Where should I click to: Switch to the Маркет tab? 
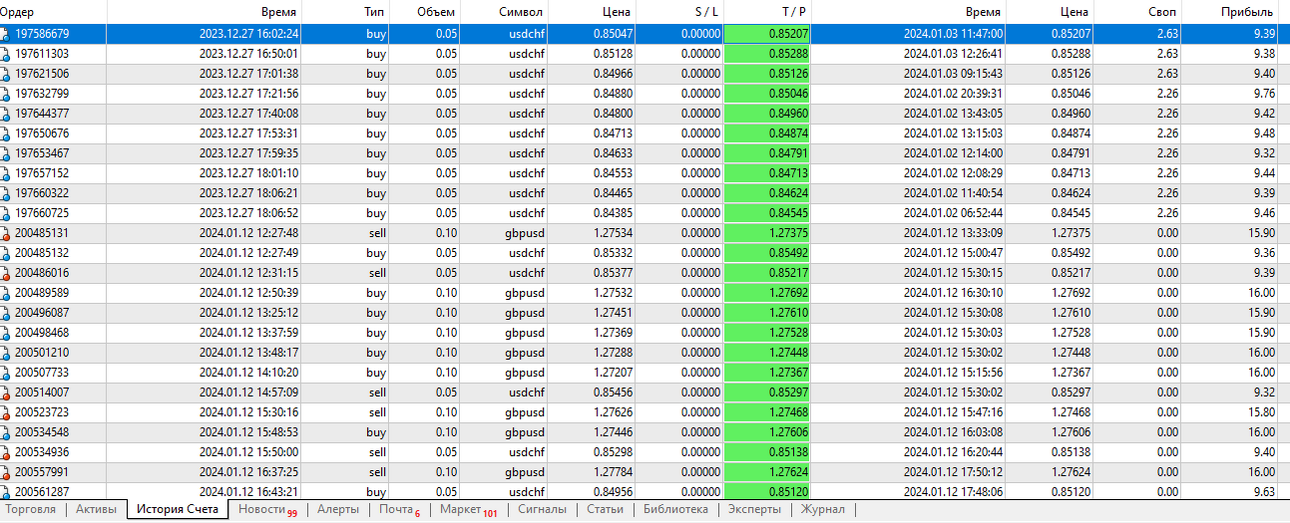(468, 510)
